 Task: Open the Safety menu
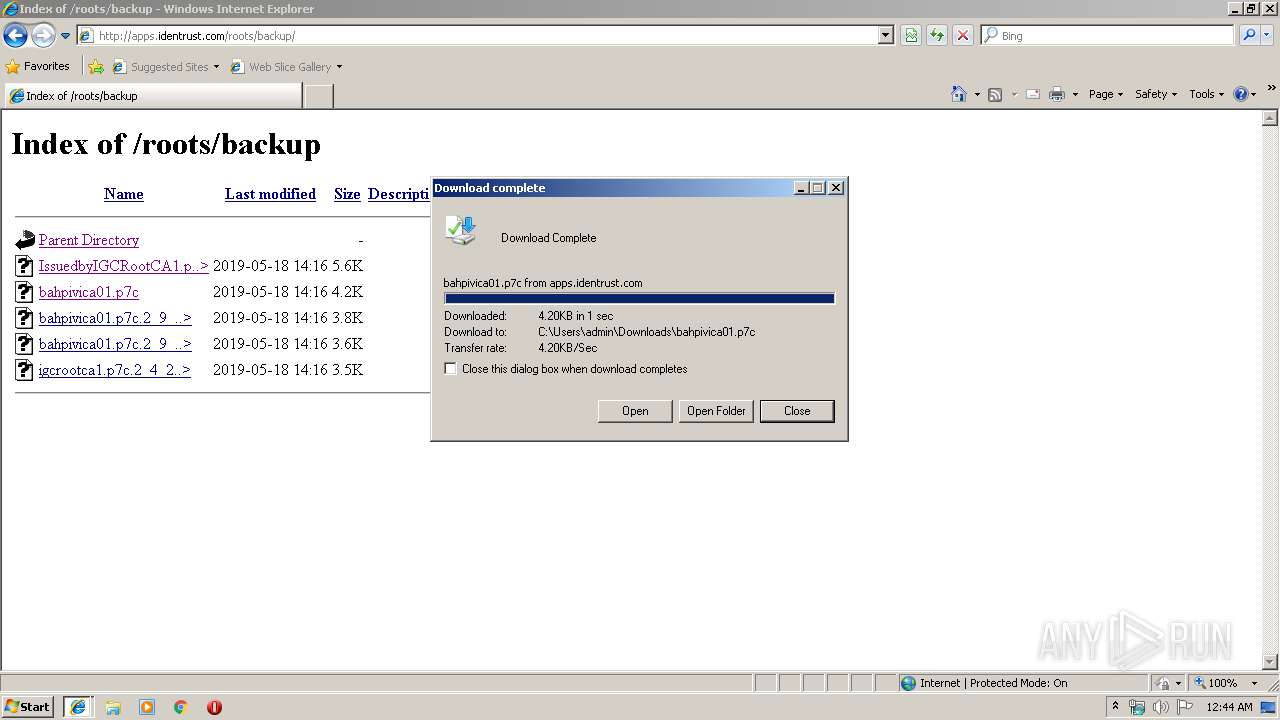pos(1155,94)
